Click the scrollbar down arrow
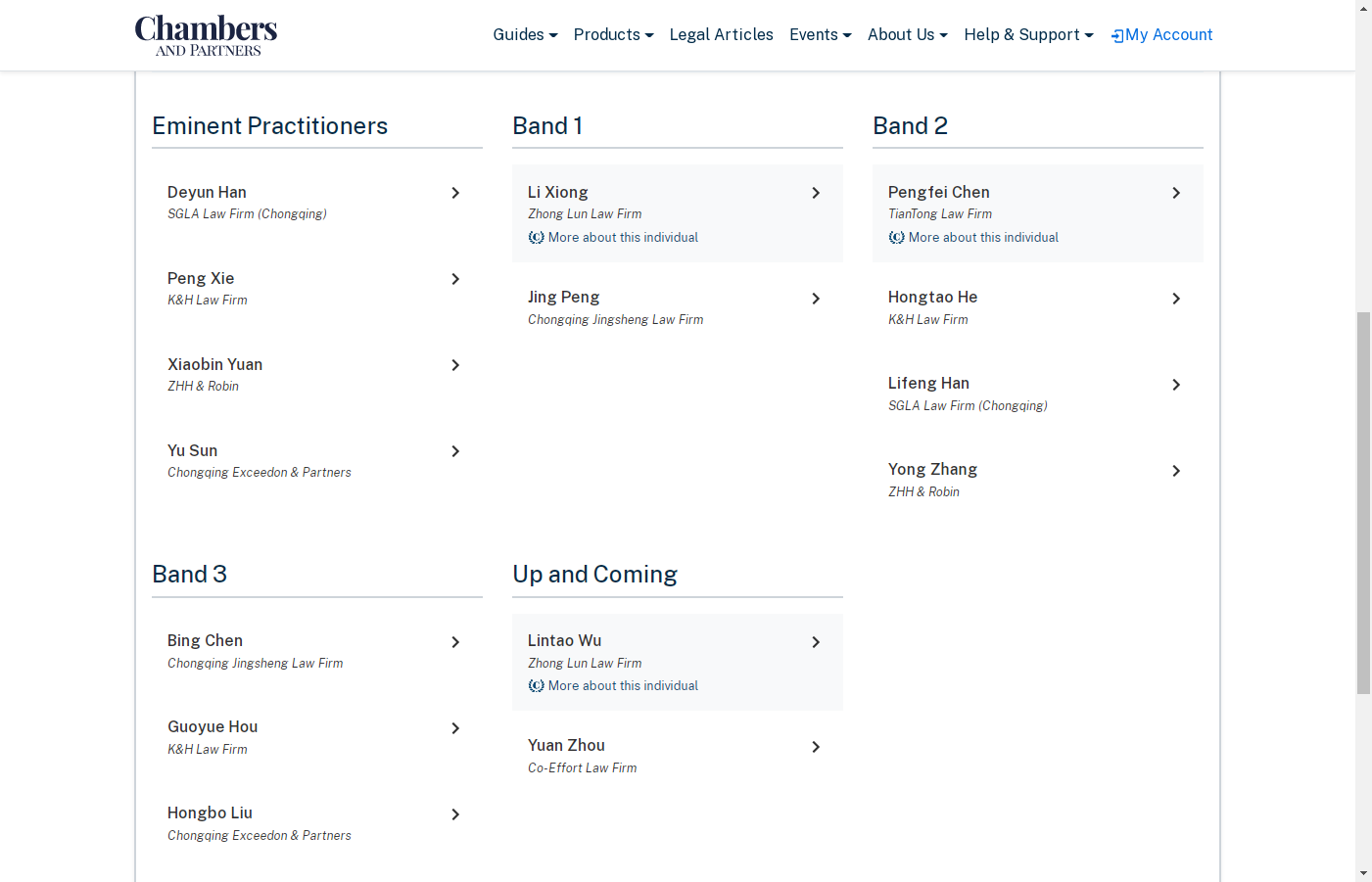1372x882 pixels. (x=1363, y=873)
